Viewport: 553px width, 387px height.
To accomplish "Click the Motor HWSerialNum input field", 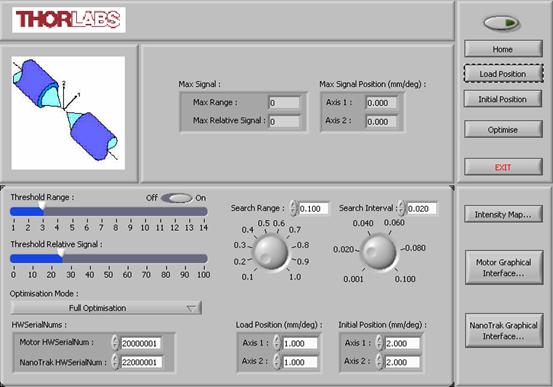I will (141, 343).
